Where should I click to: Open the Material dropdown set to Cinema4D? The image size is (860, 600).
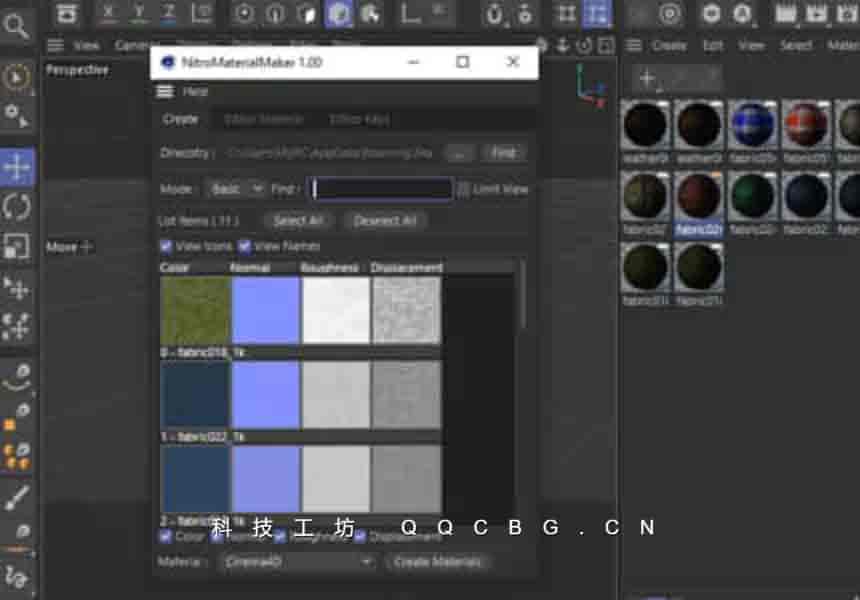[x=296, y=562]
